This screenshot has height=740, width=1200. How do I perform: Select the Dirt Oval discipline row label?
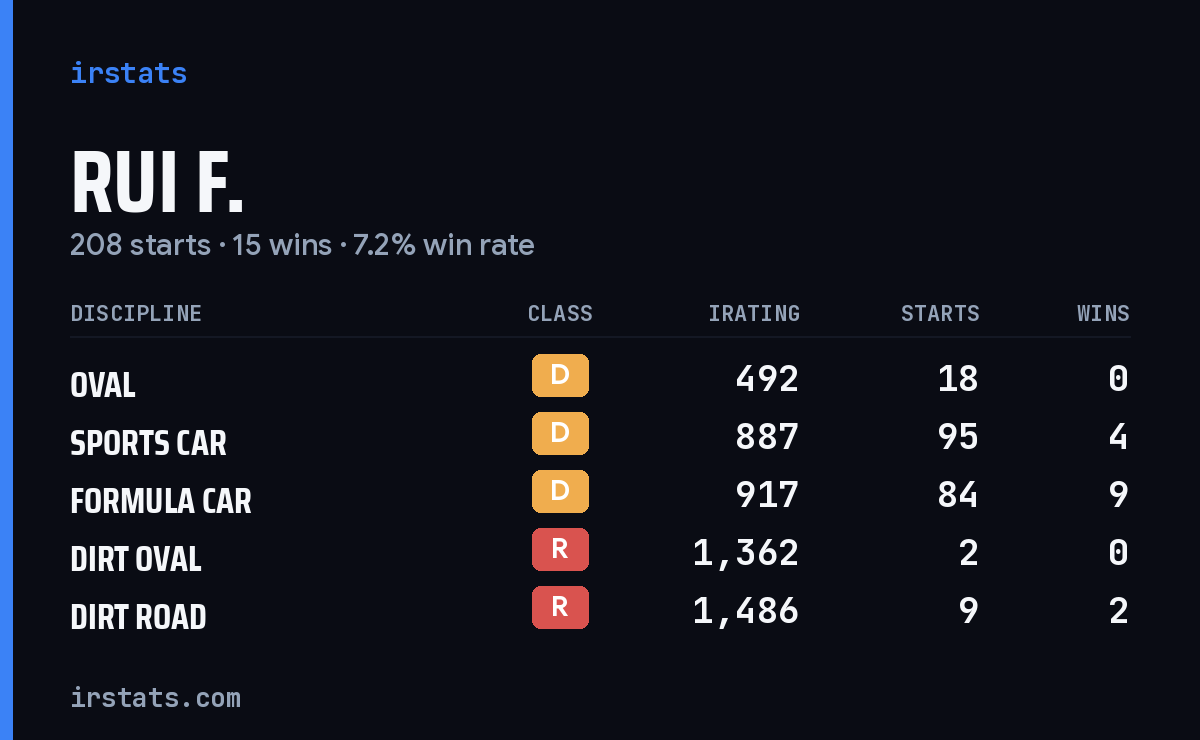pos(136,559)
